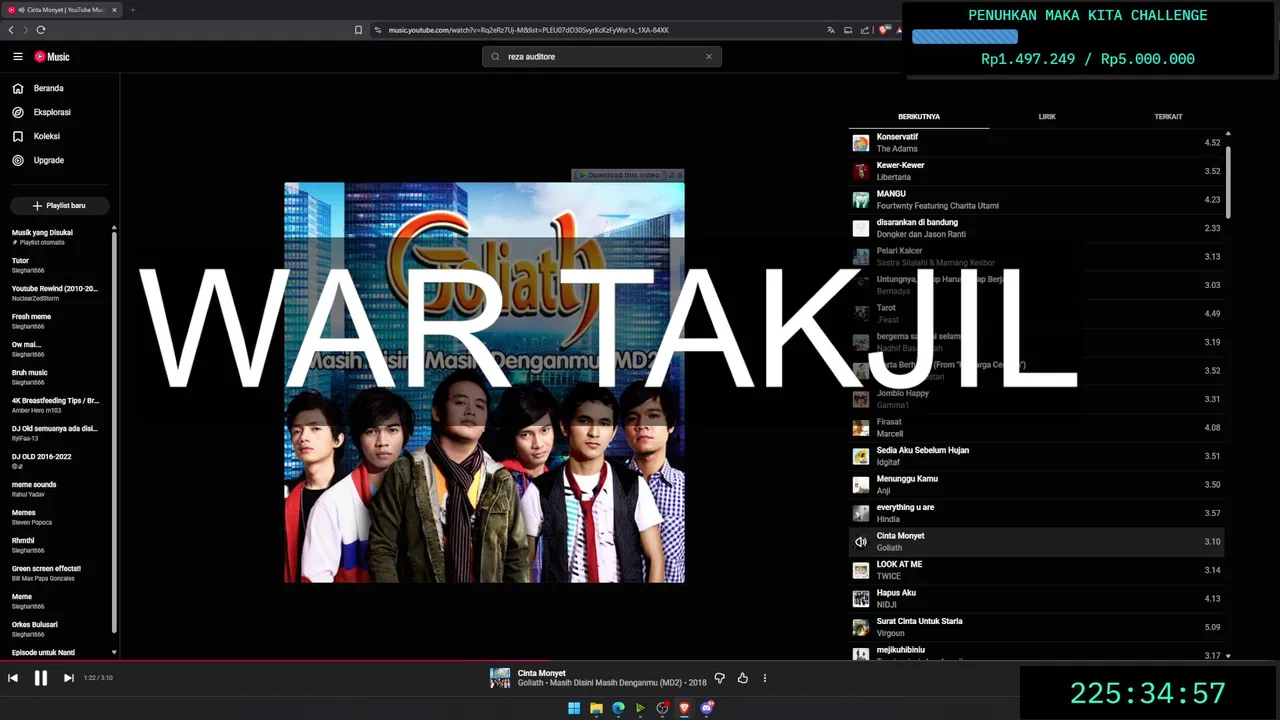Open the hamburger guide menu
Image resolution: width=1280 pixels, height=720 pixels.
(x=17, y=57)
